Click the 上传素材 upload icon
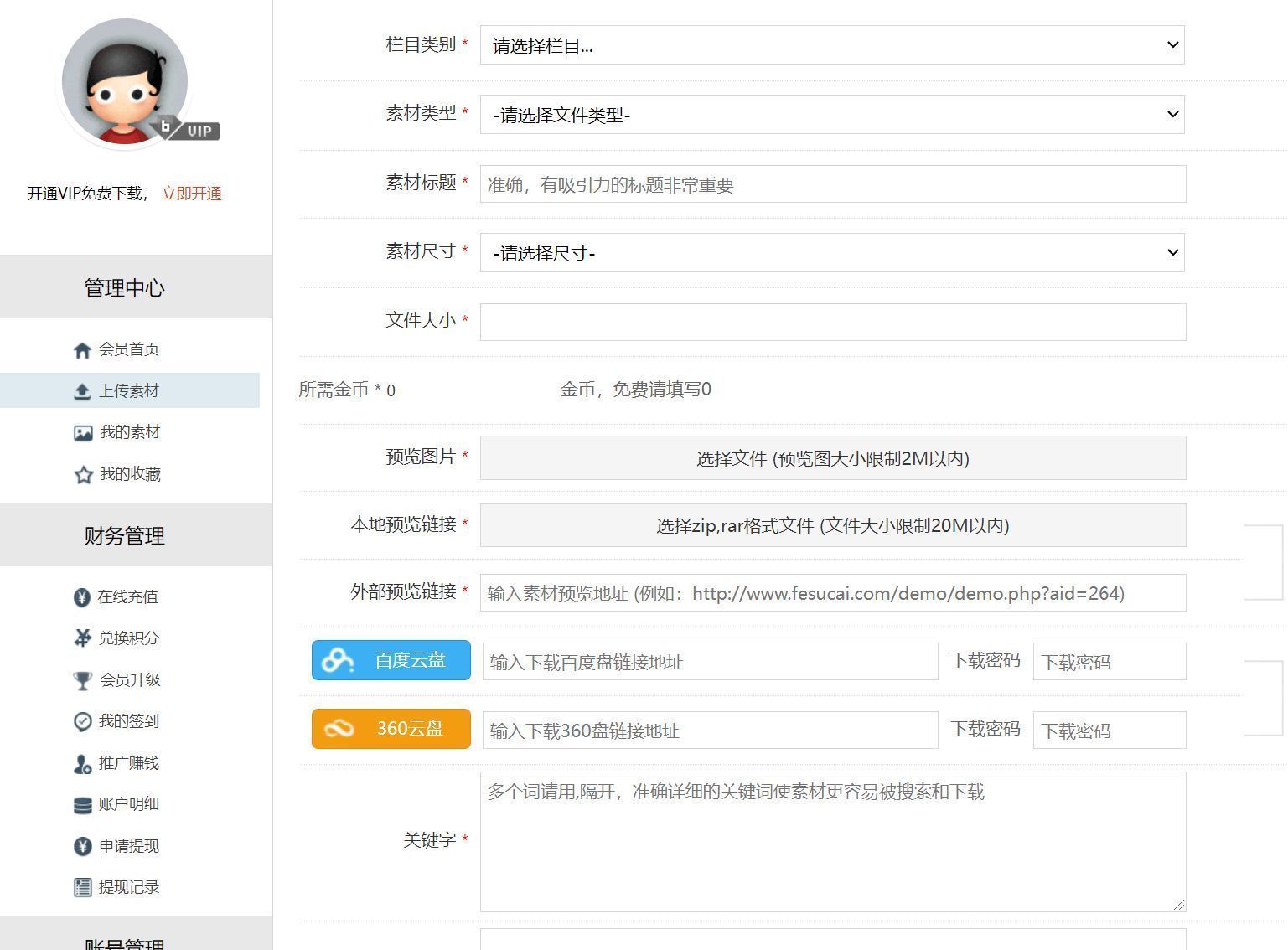The height and width of the screenshot is (950, 1288). pos(83,390)
